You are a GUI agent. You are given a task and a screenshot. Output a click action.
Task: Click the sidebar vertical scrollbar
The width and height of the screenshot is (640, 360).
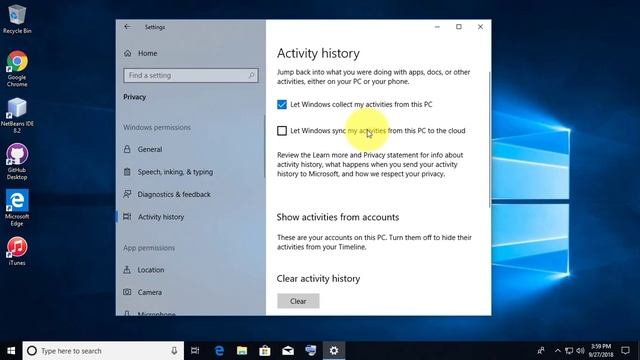point(264,147)
